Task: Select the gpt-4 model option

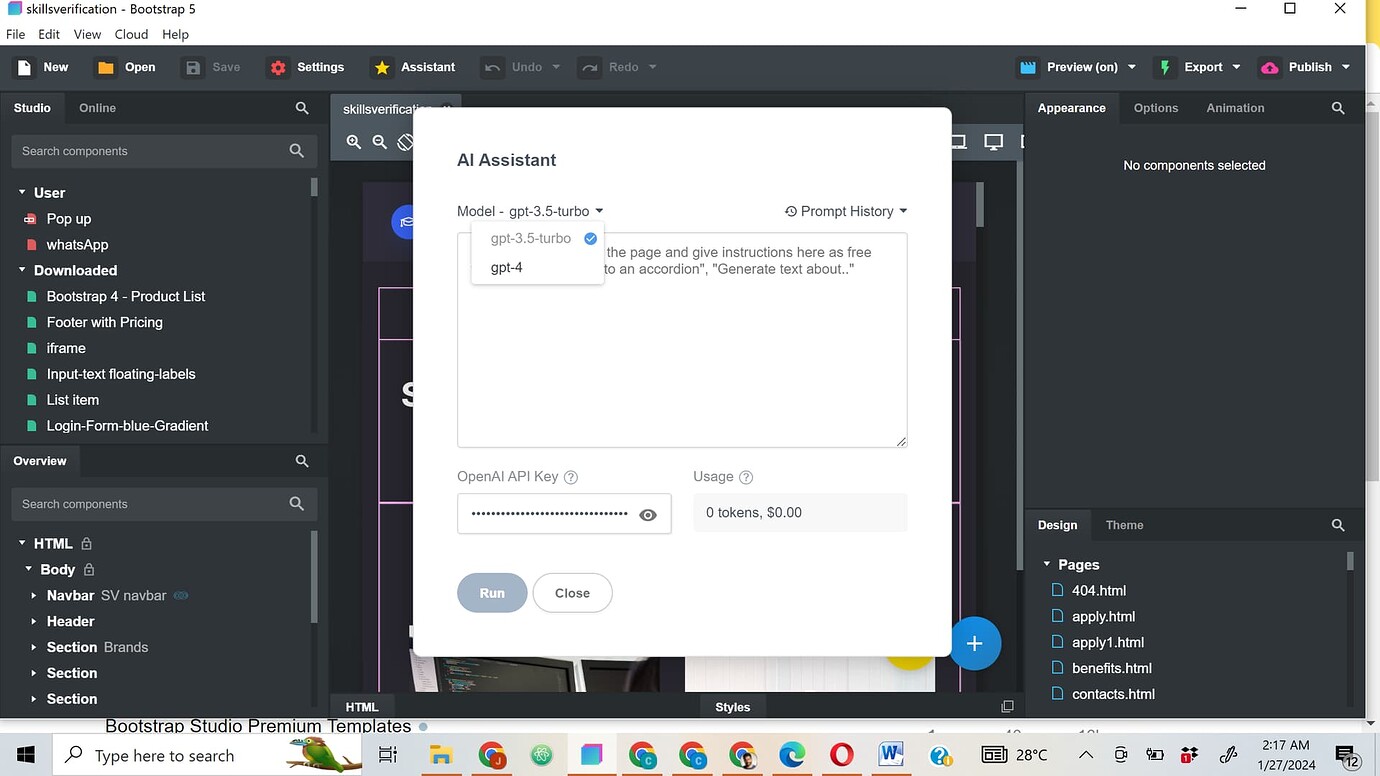Action: tap(506, 267)
